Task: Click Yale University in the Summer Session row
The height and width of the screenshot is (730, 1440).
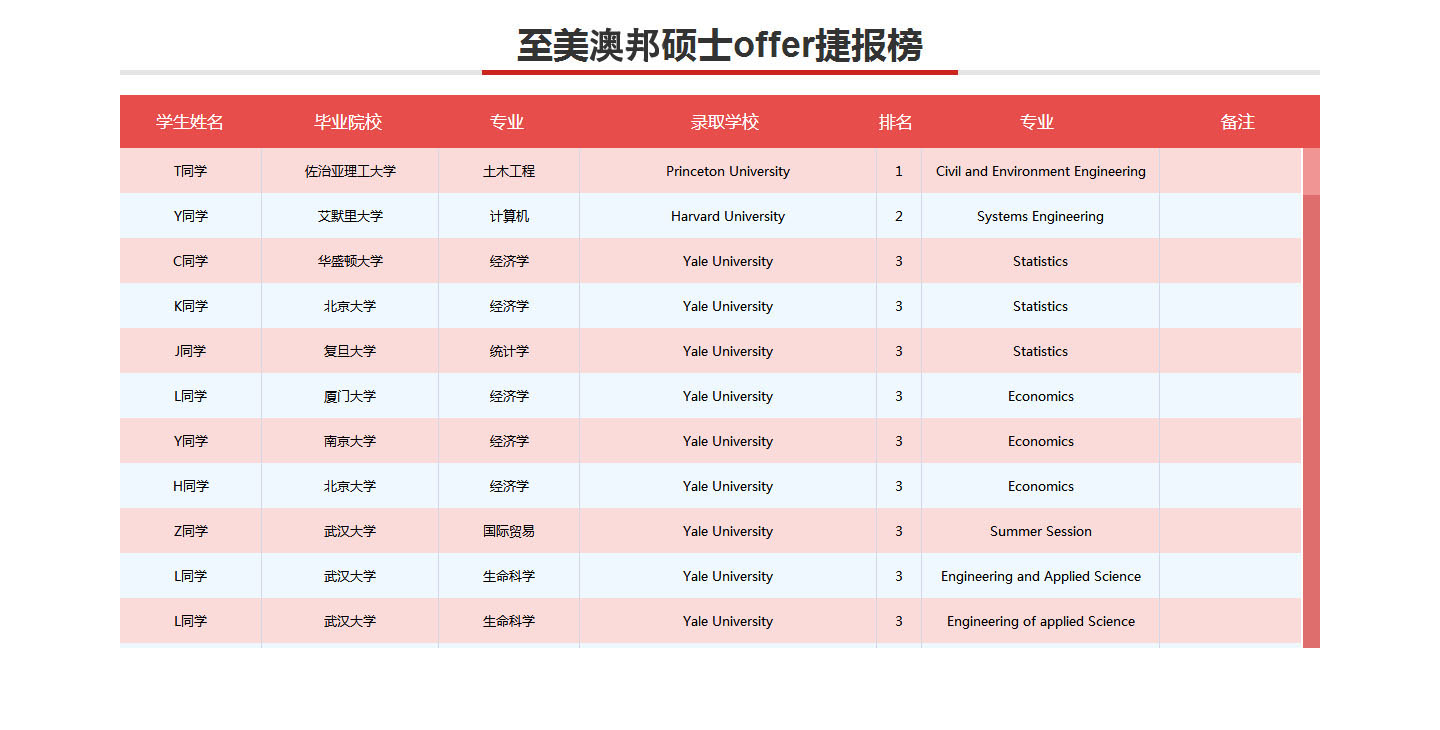Action: 728,531
